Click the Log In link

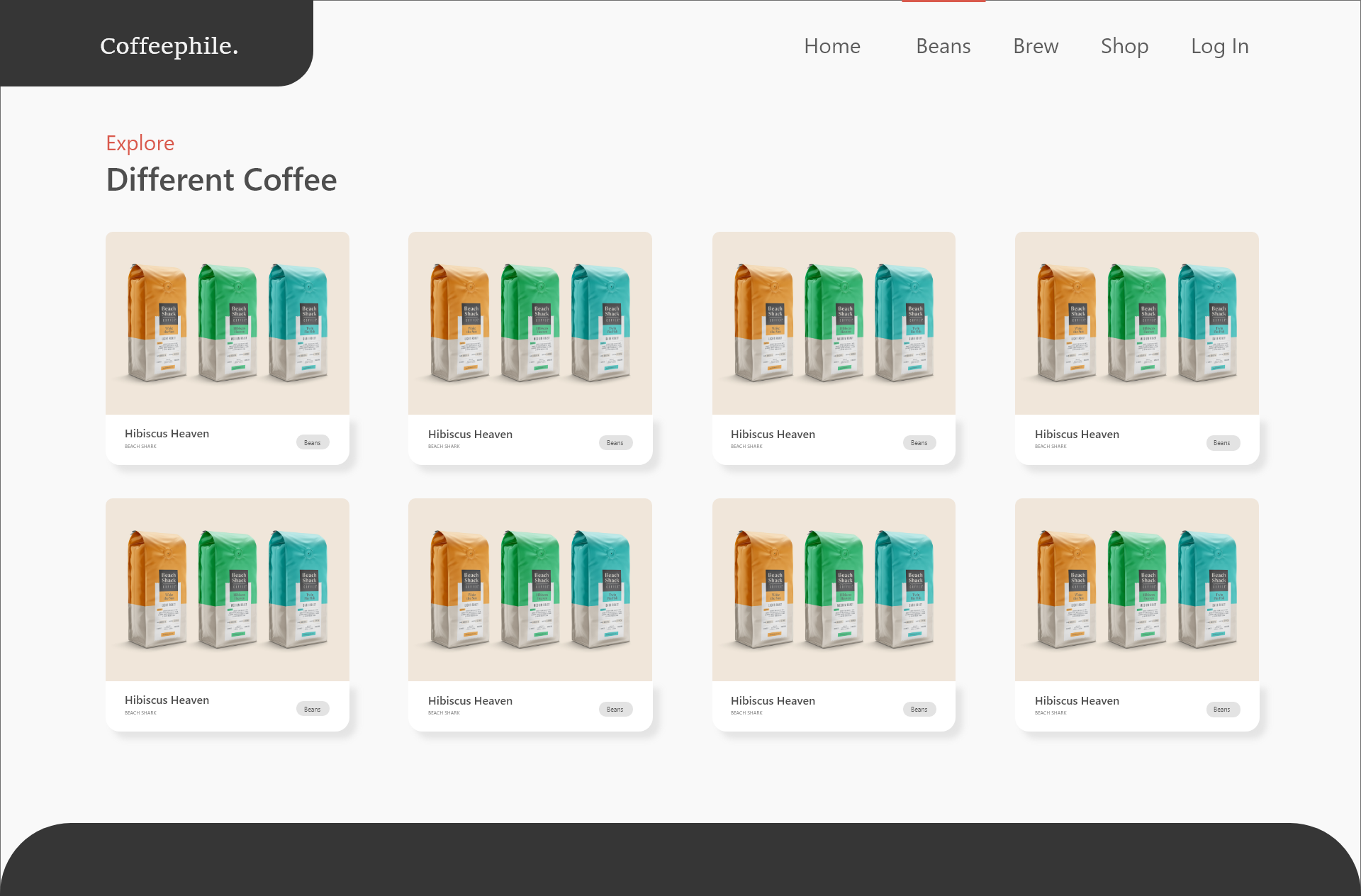(x=1219, y=46)
